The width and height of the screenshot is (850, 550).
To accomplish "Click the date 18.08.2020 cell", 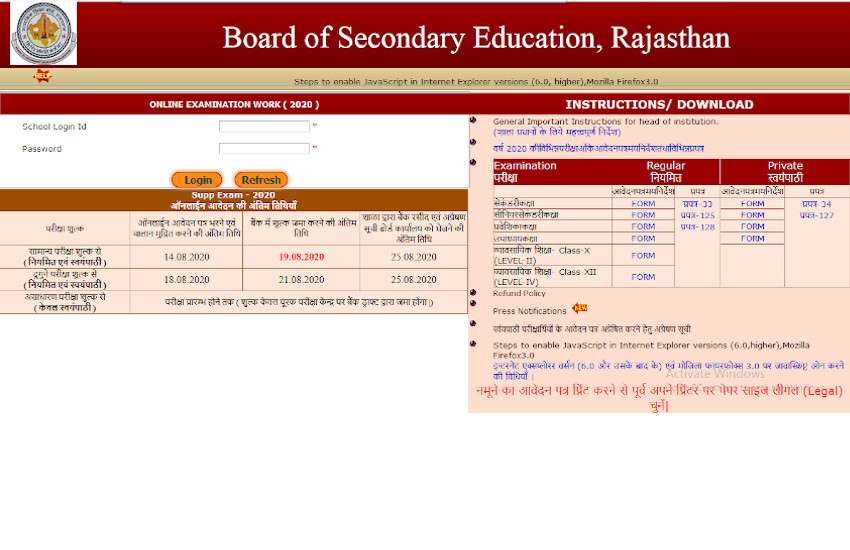I will (x=186, y=280).
